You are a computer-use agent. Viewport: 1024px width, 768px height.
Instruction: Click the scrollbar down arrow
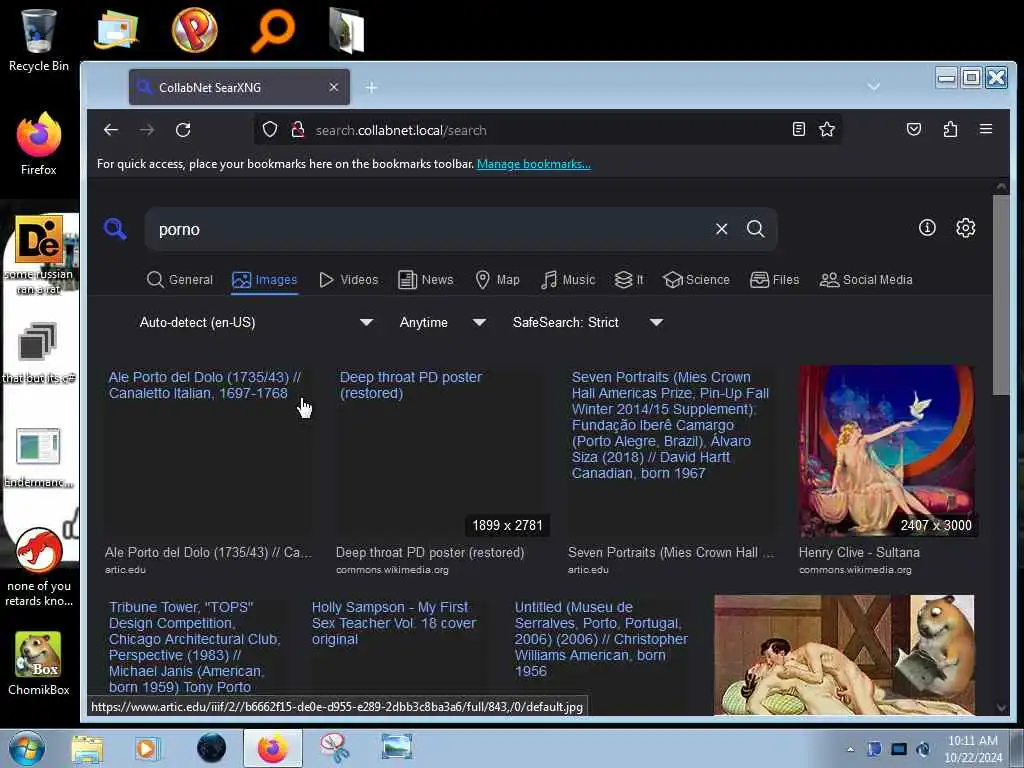pos(1001,708)
